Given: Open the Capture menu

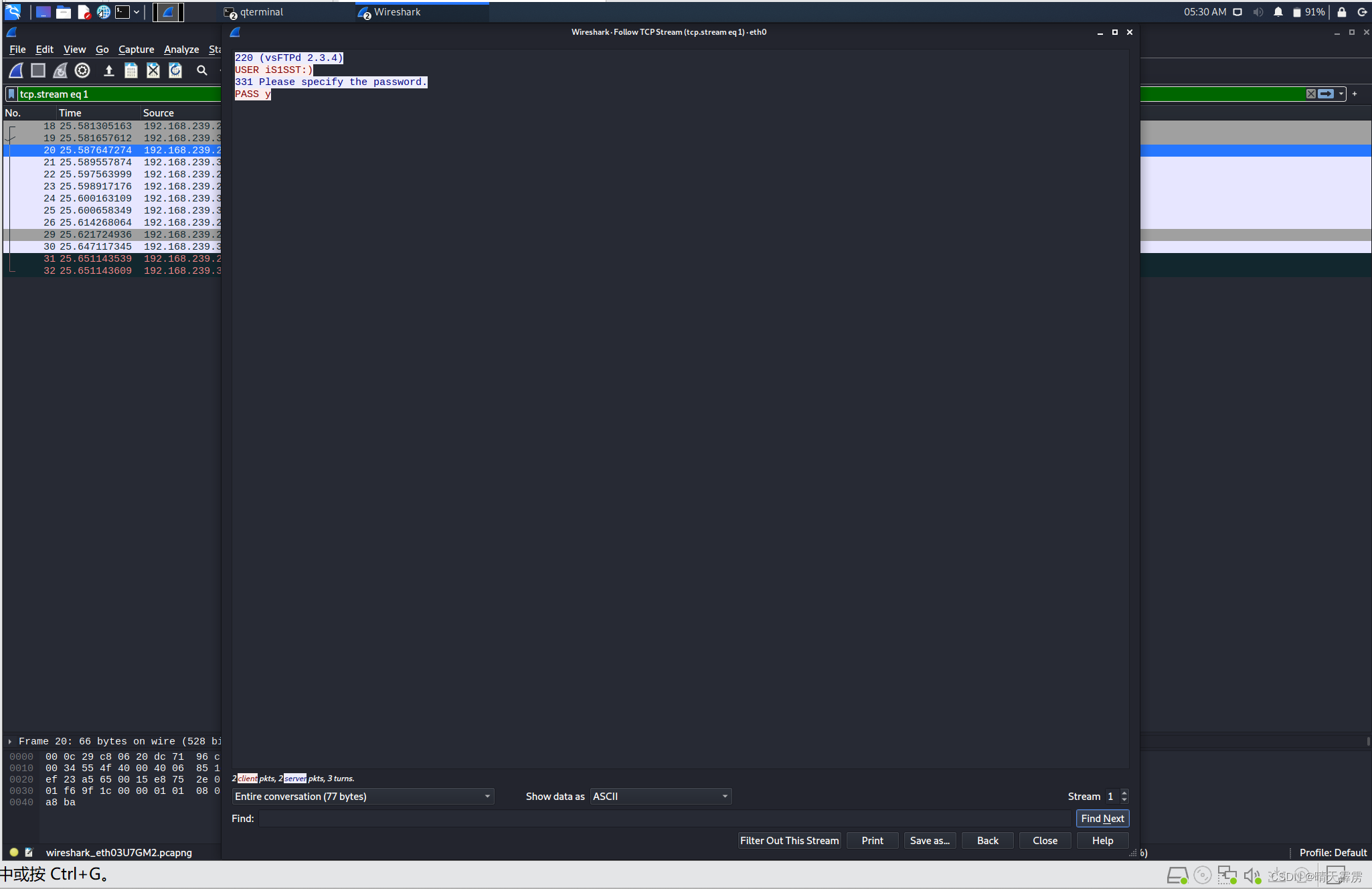Looking at the screenshot, I should coord(136,50).
